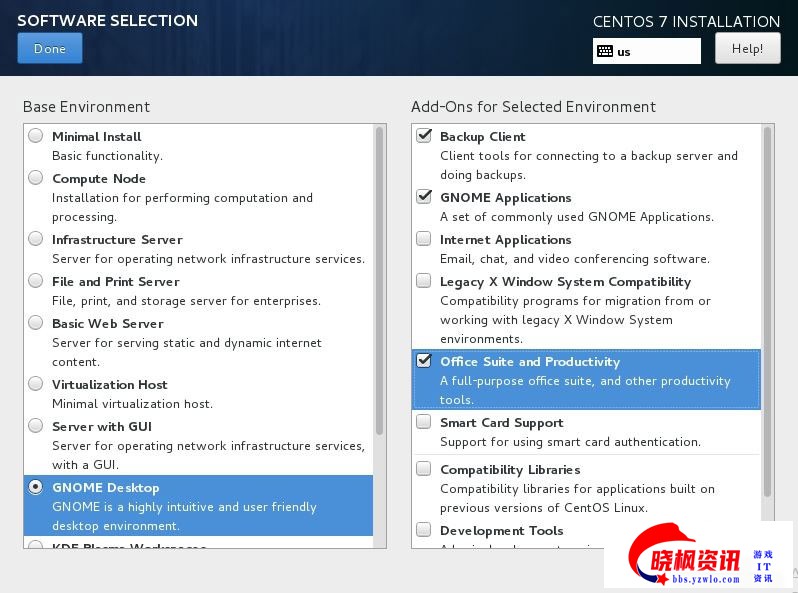The height and width of the screenshot is (593, 798).
Task: Select the GNOME Desktop radio button
Action: point(36,487)
